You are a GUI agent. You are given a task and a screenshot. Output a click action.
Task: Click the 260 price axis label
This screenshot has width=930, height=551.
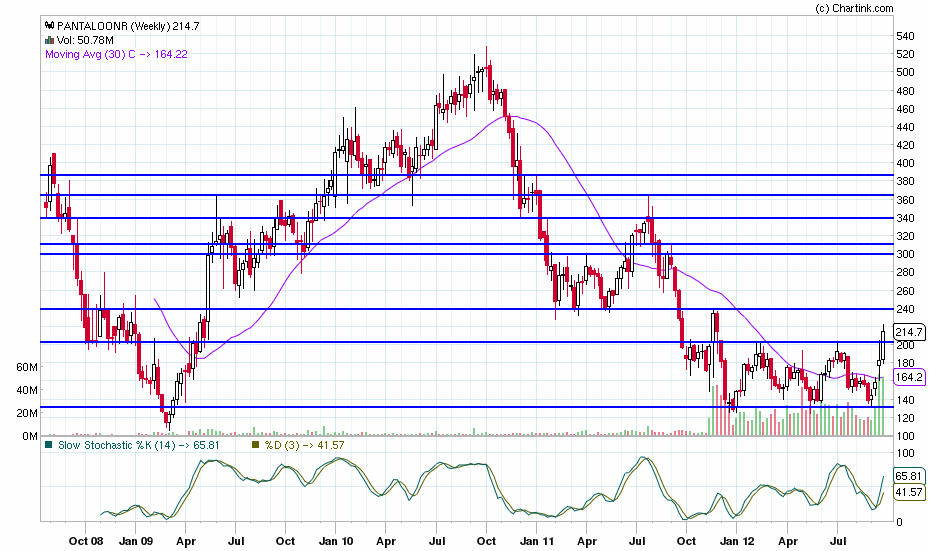(x=906, y=291)
